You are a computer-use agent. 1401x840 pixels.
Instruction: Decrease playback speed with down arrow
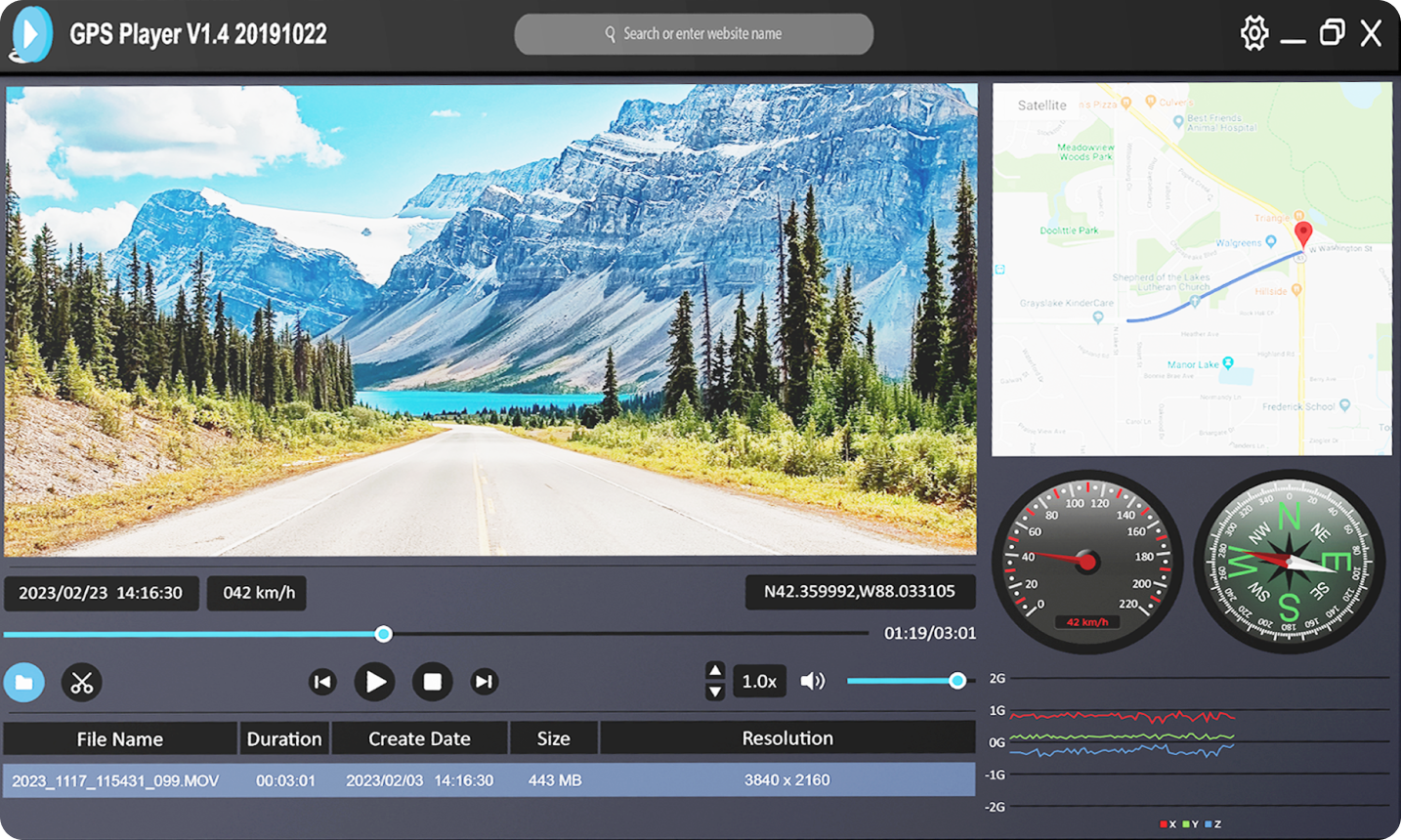715,692
